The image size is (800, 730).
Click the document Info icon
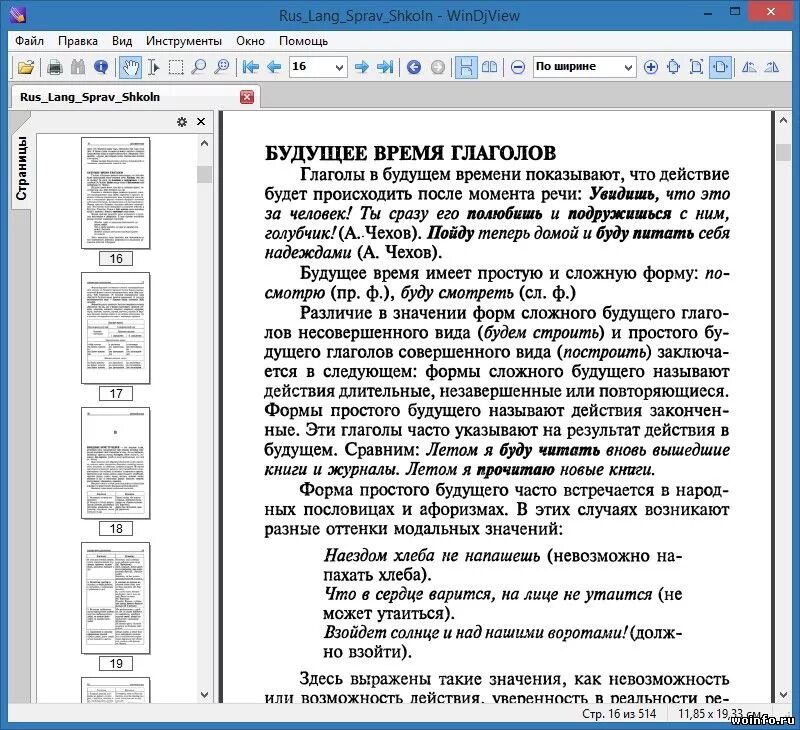click(101, 67)
